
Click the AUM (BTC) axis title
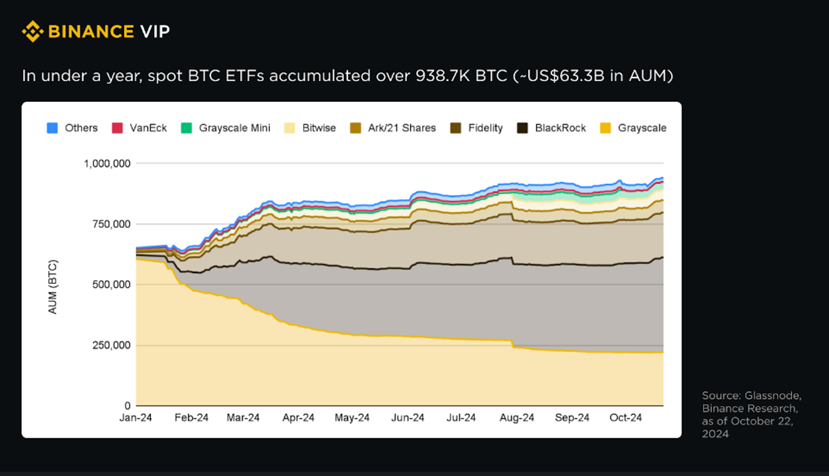point(52,287)
